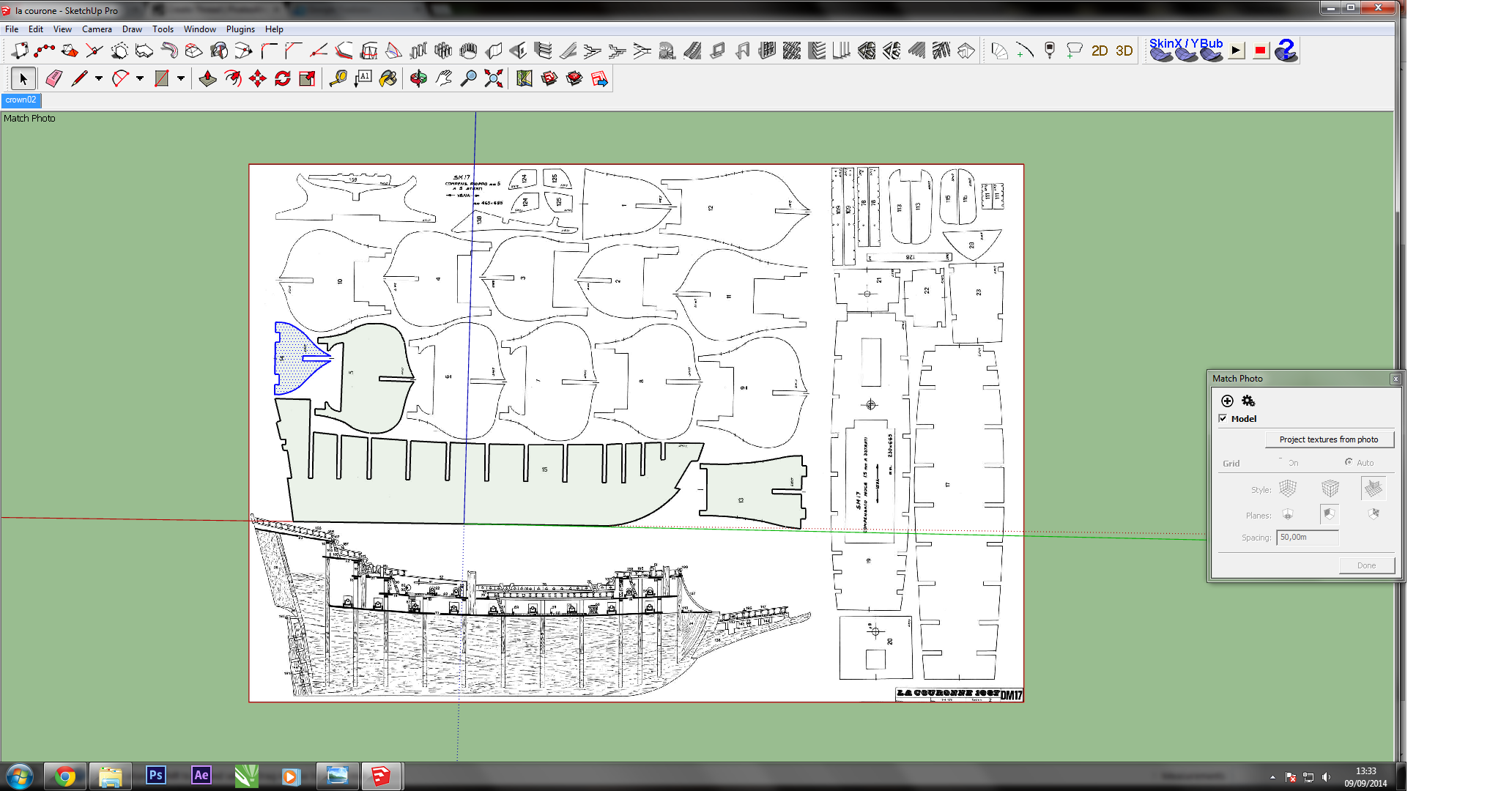Click the 2D tools toolbar icon
This screenshot has height=791, width=1512.
click(1100, 51)
